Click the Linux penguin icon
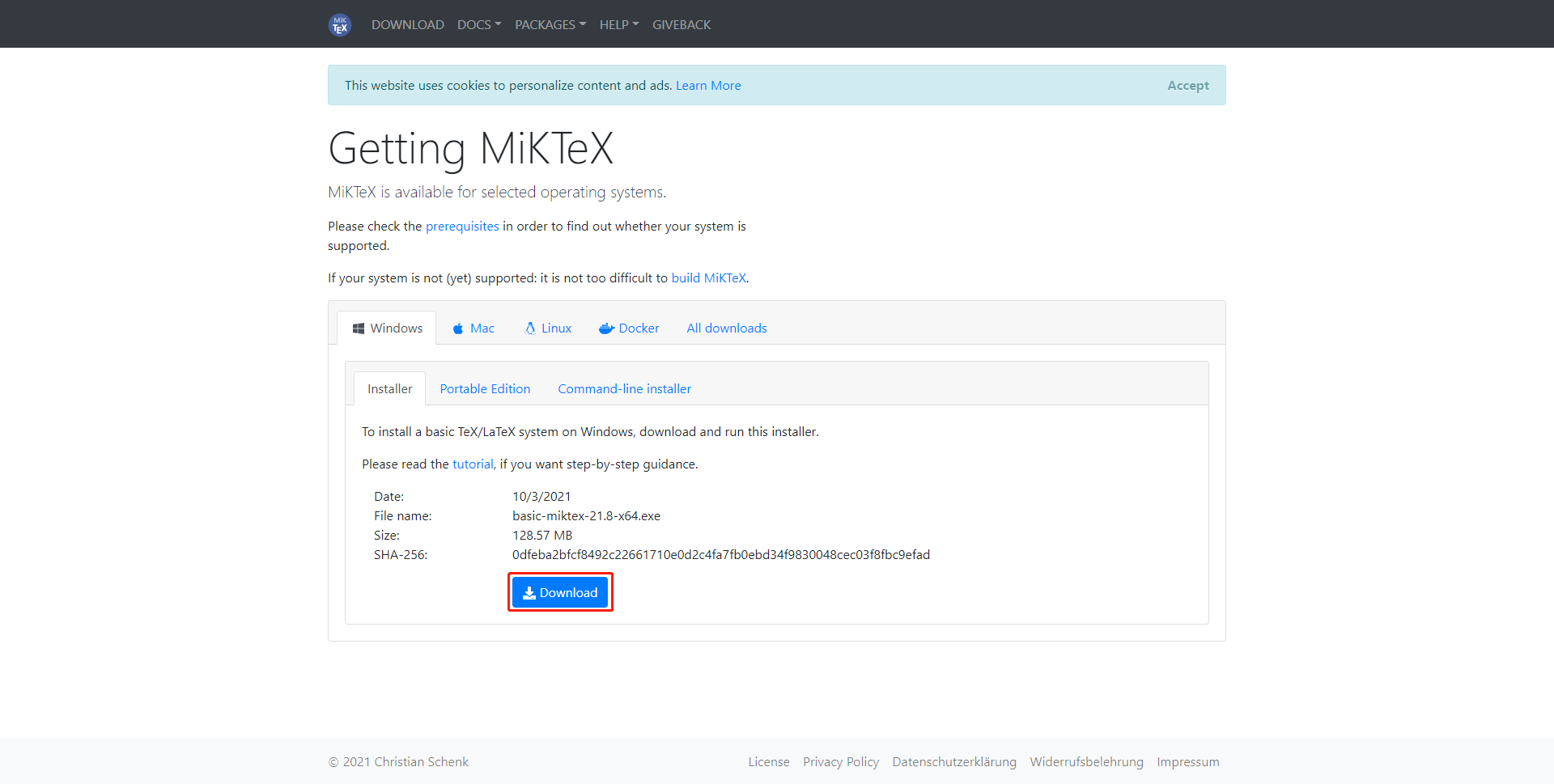Screen dimensions: 1554x784 (x=529, y=328)
